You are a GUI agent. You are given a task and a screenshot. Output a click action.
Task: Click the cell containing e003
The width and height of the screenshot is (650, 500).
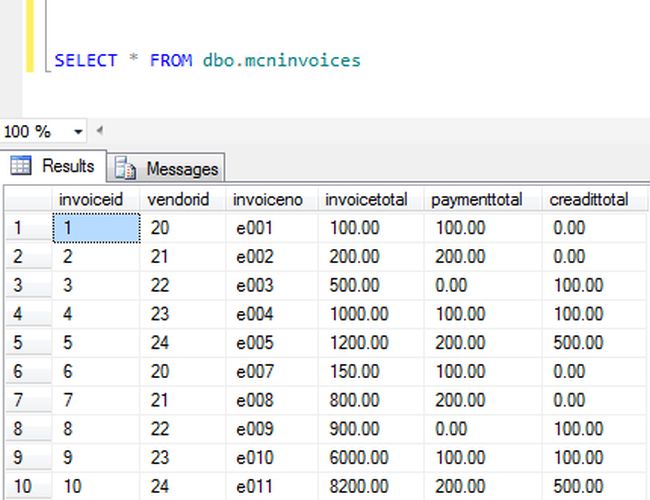(x=254, y=285)
